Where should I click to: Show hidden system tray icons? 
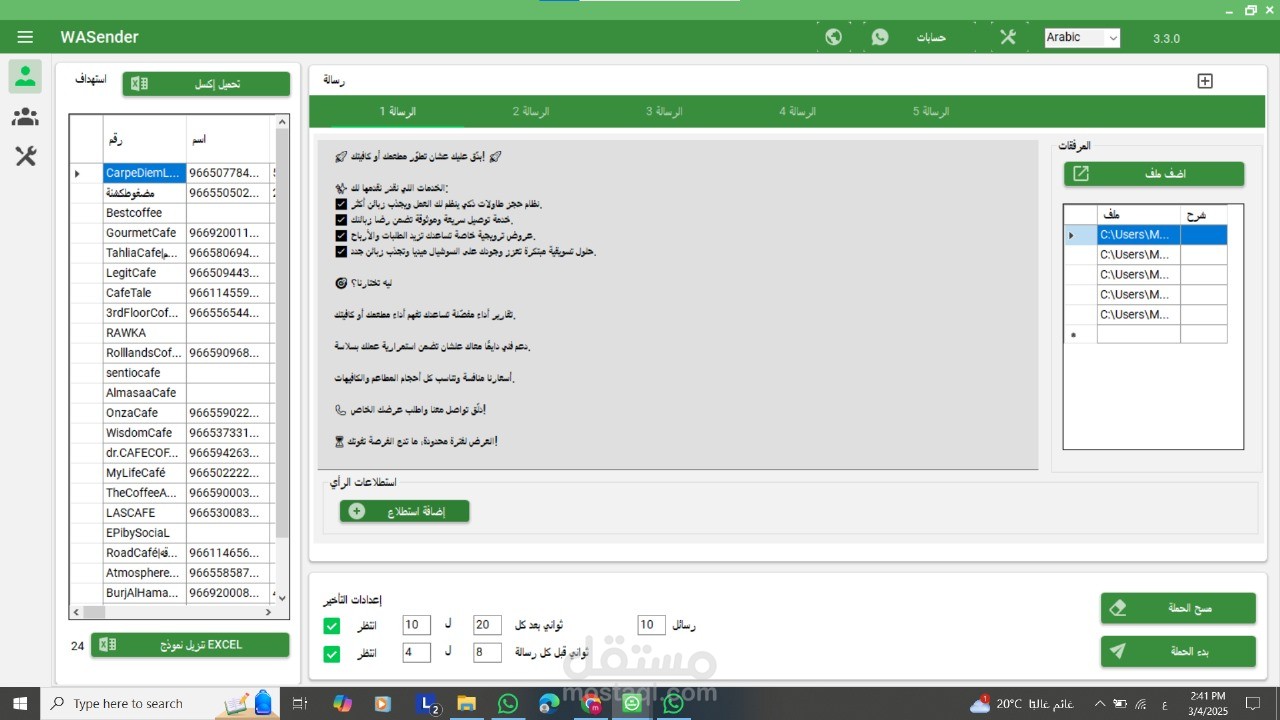(x=1100, y=704)
